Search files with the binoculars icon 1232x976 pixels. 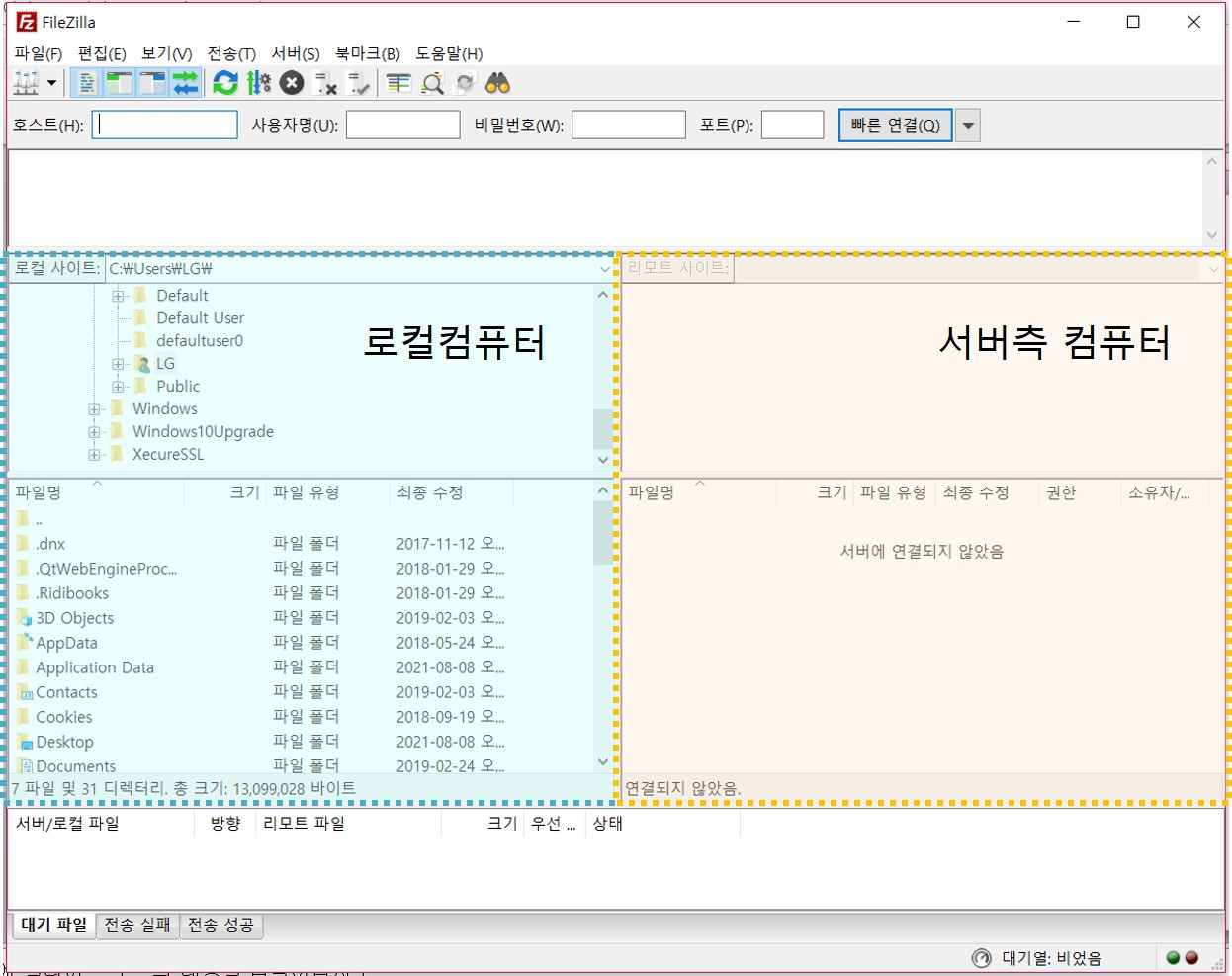pyautogui.click(x=497, y=84)
